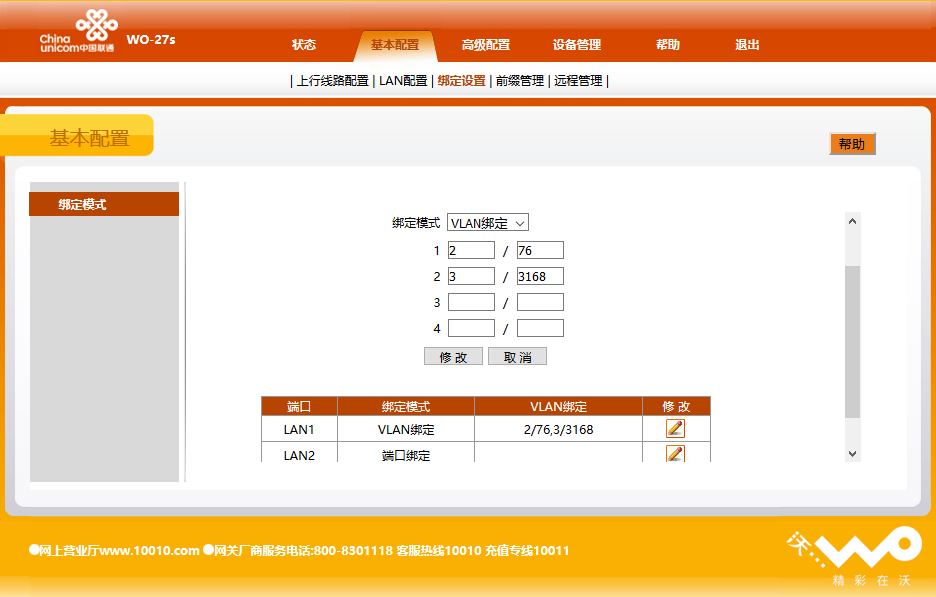This screenshot has height=597, width=936.
Task: Click the scrollbar down arrow
Action: click(852, 454)
